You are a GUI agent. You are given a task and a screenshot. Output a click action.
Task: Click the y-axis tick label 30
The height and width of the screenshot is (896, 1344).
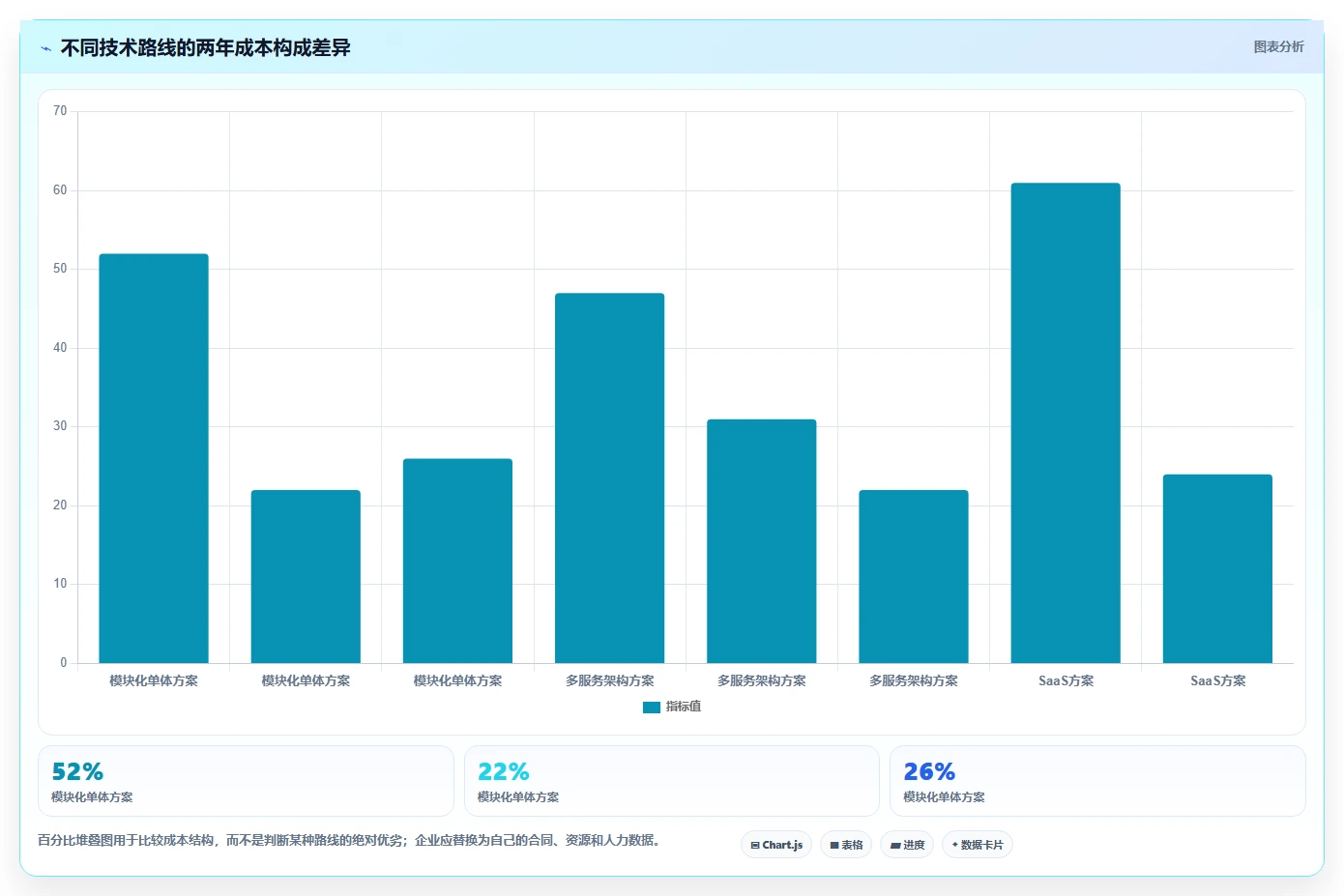60,426
